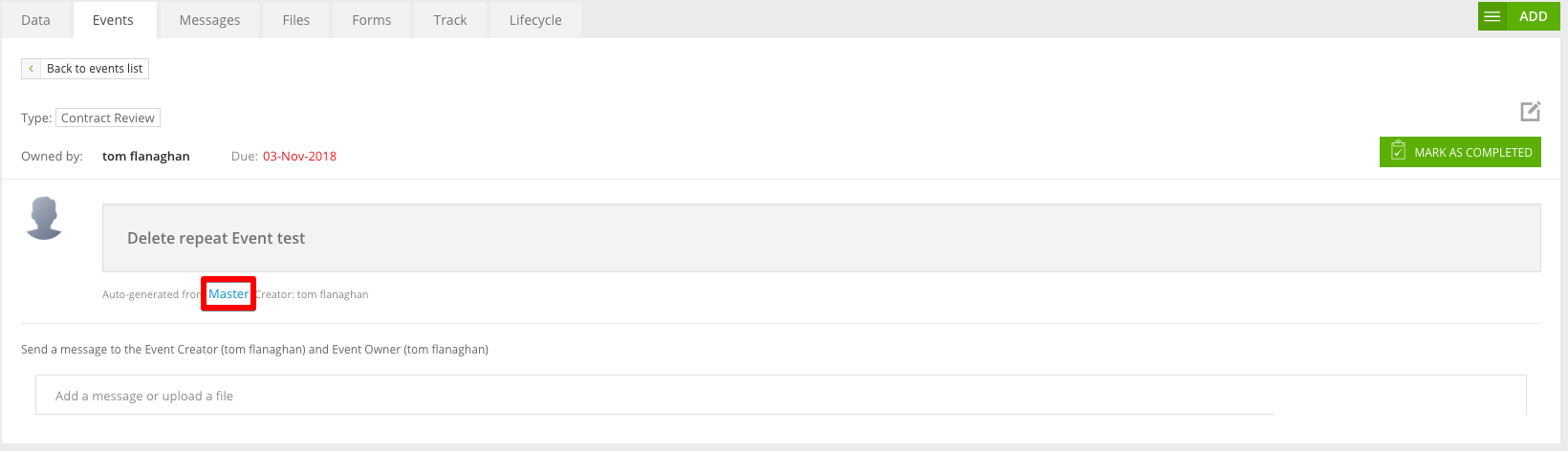Viewport: 1568px width, 451px height.
Task: Click the edit event pencil icon
Action: [1531, 111]
